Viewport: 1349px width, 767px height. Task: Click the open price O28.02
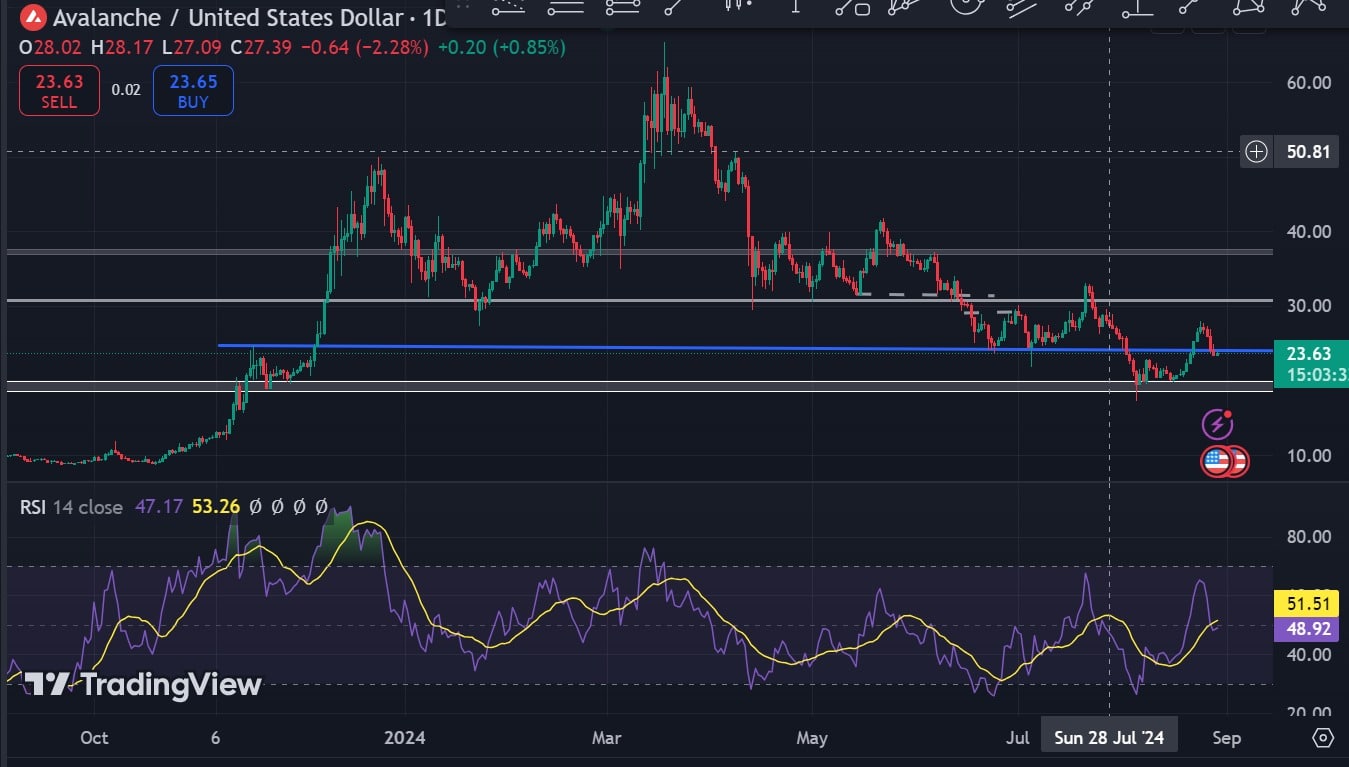pyautogui.click(x=49, y=48)
